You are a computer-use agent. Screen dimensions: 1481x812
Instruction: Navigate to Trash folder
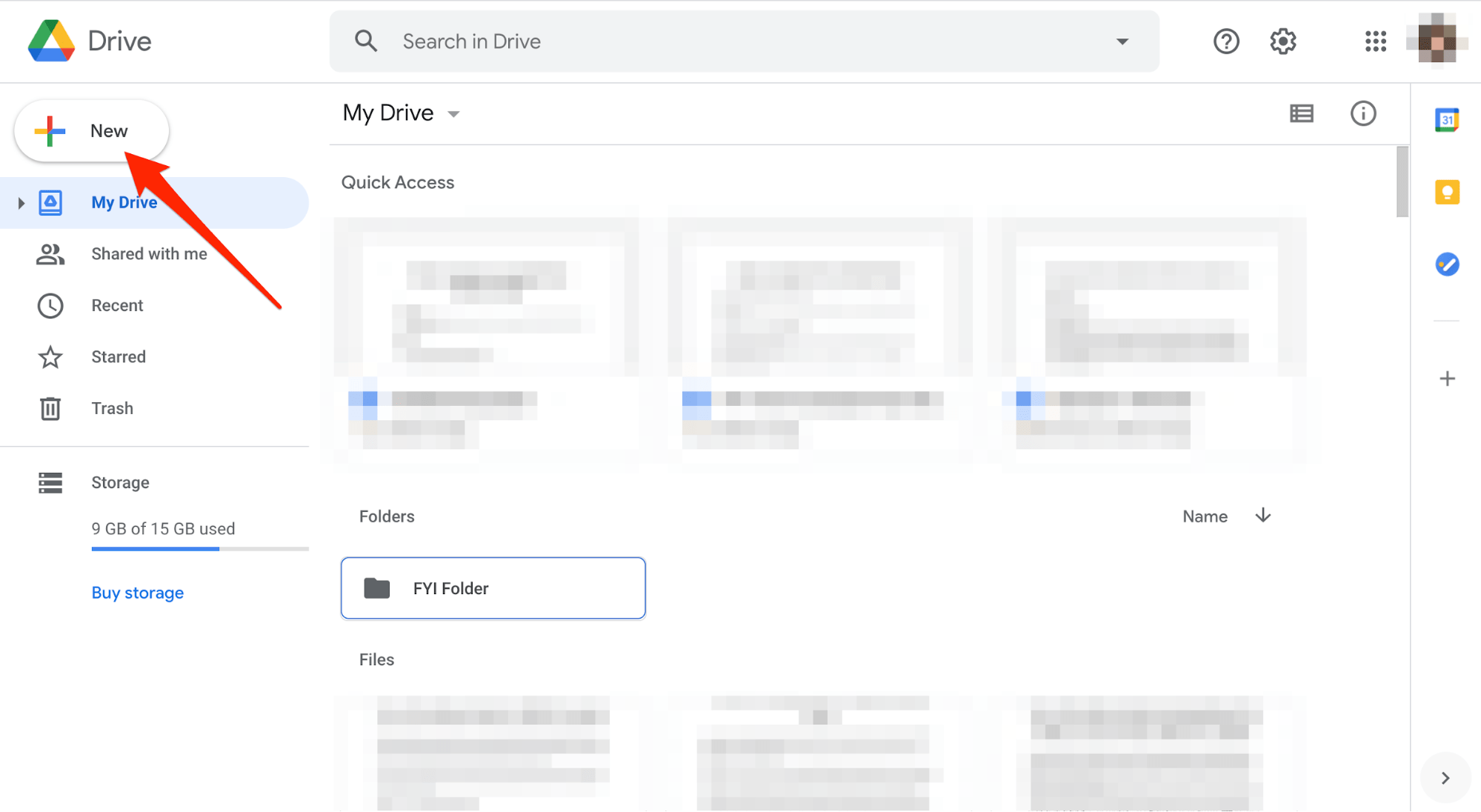[113, 408]
